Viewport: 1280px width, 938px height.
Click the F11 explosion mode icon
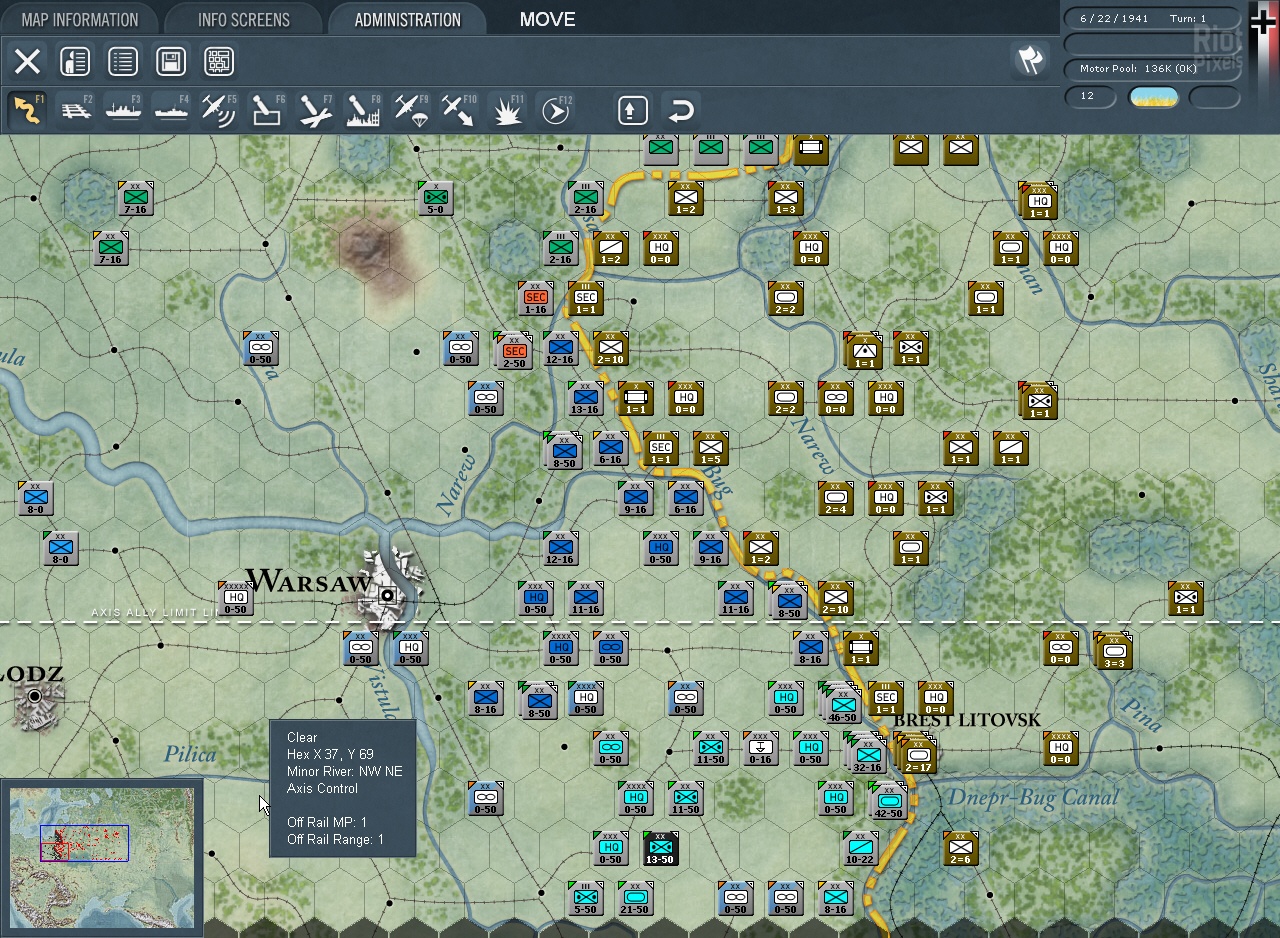click(x=507, y=110)
